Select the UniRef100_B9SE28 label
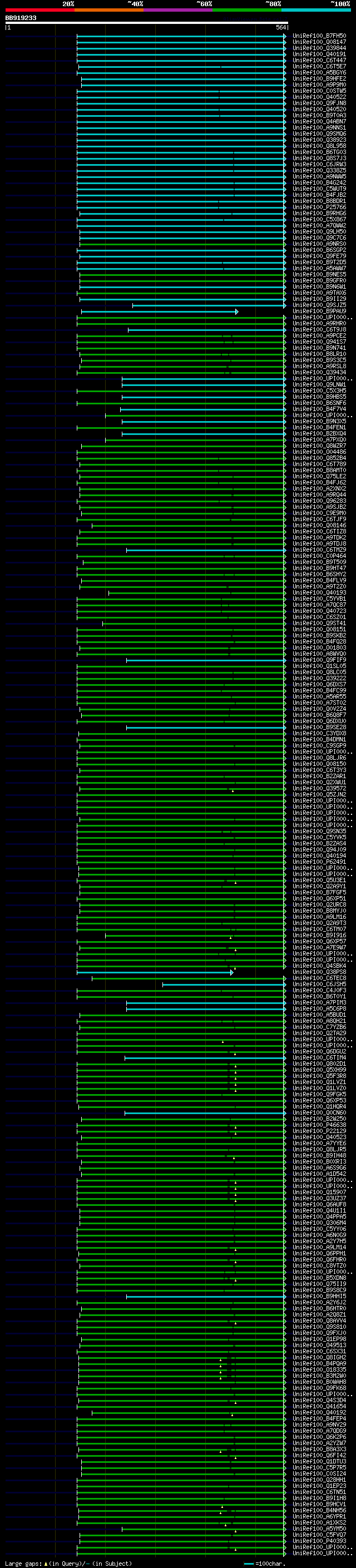 click(319, 728)
